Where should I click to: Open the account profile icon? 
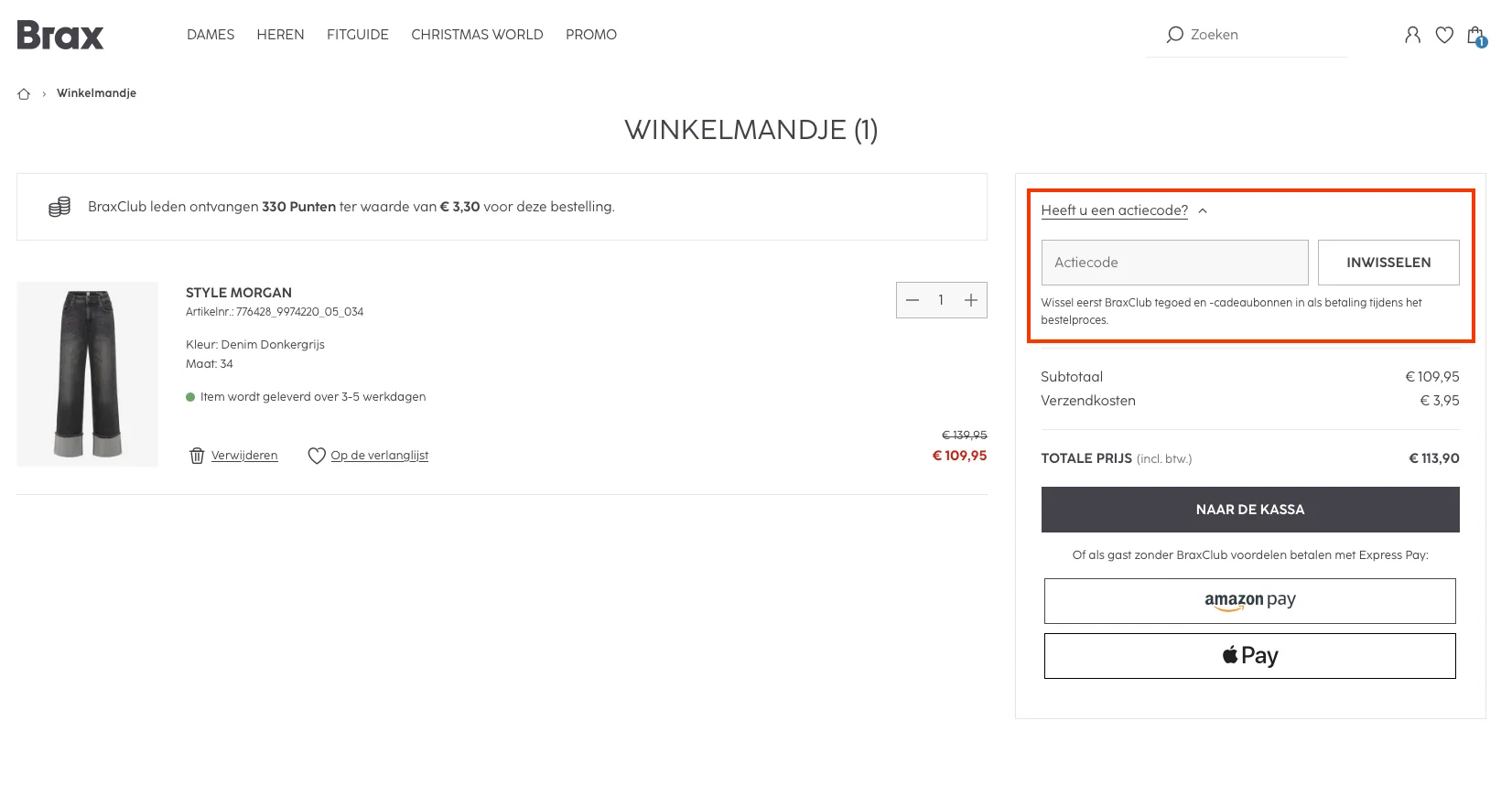click(1412, 35)
